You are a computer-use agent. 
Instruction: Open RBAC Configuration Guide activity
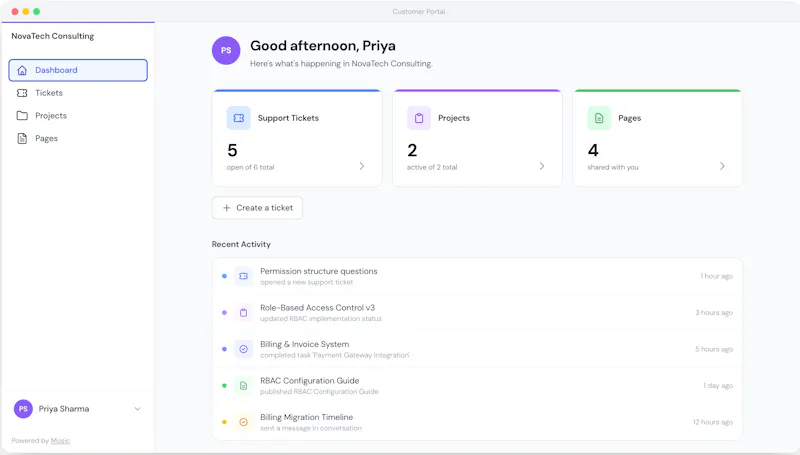click(x=477, y=386)
